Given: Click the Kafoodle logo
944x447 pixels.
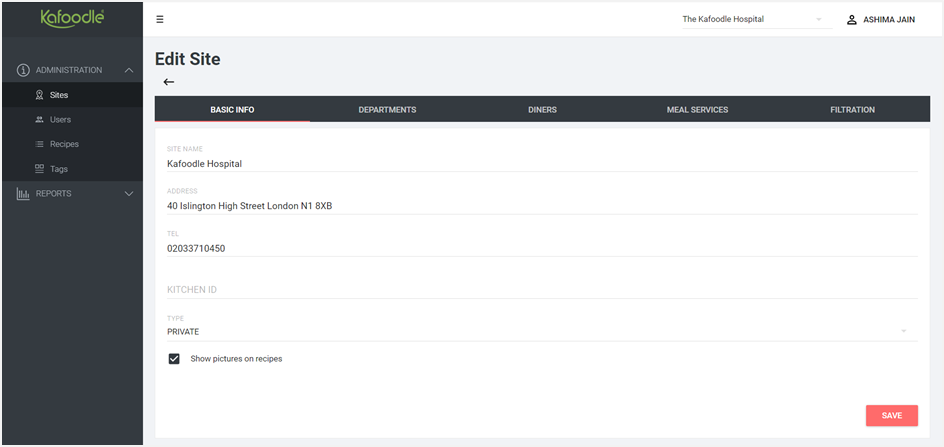Looking at the screenshot, I should click(72, 18).
